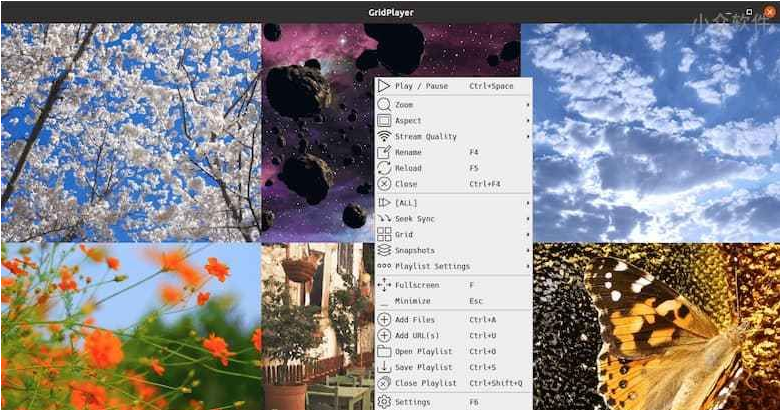Image resolution: width=780 pixels, height=410 pixels.
Task: Click the Save Playlist download icon
Action: tap(384, 367)
